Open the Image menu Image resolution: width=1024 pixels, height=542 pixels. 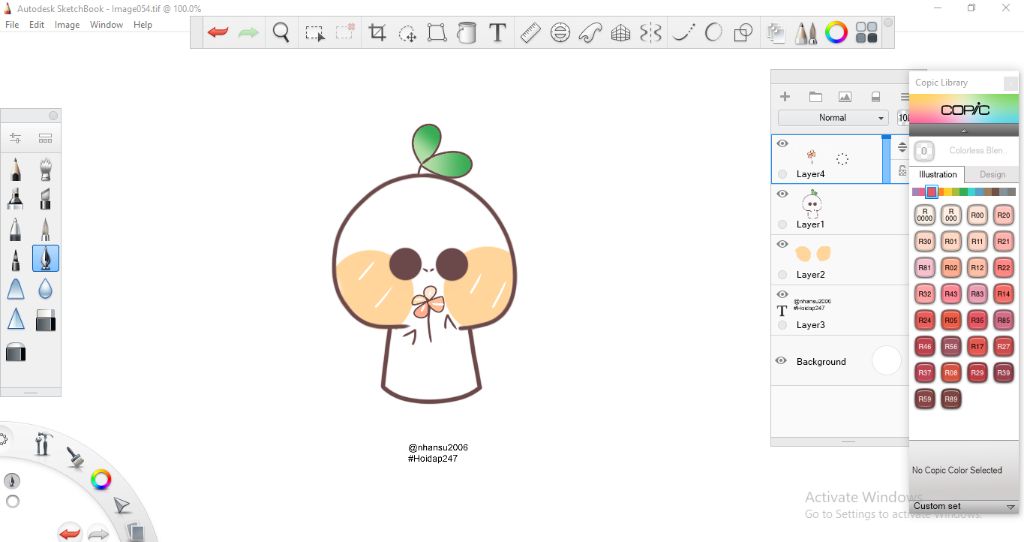(x=67, y=25)
